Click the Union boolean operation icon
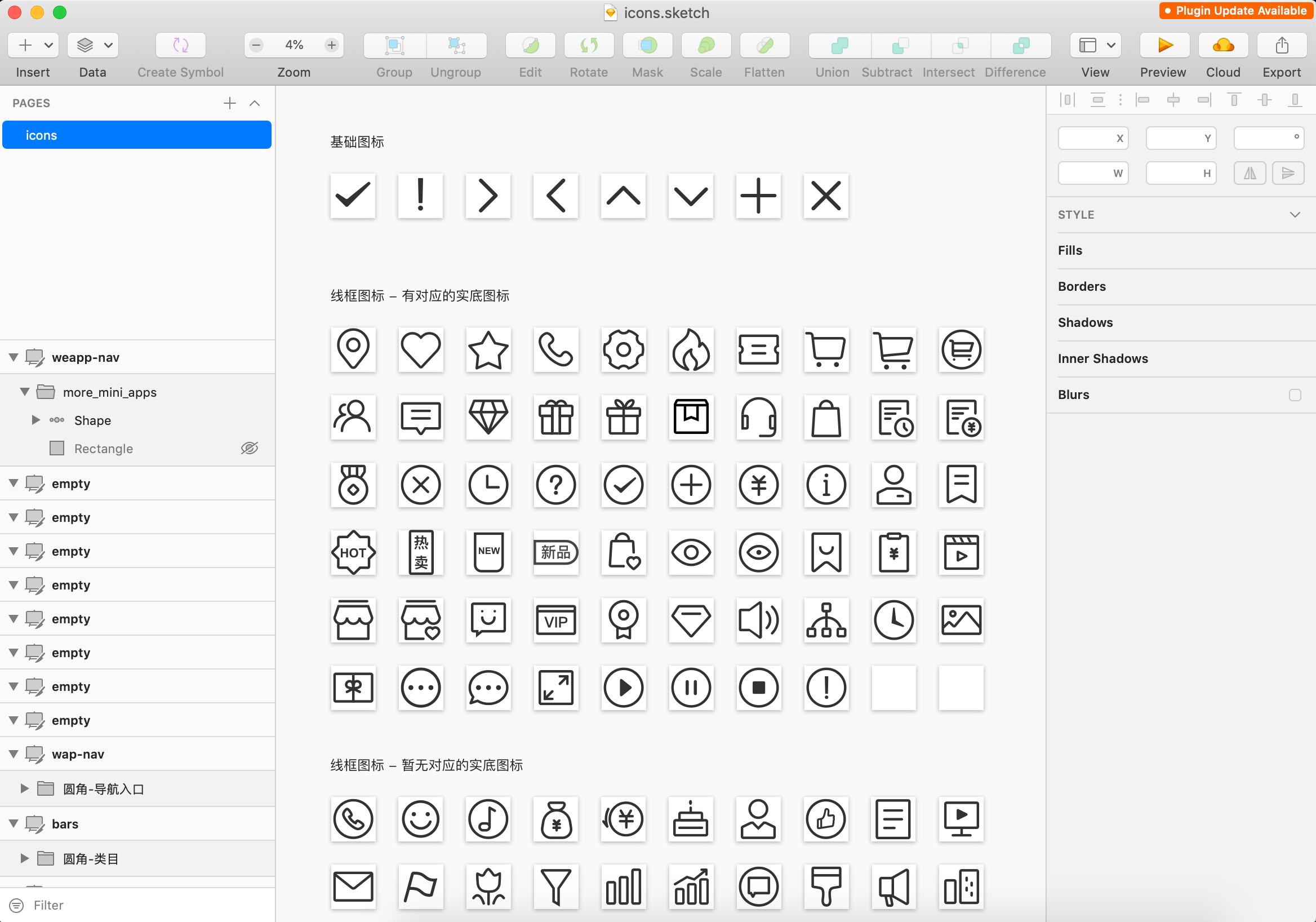This screenshot has width=1316, height=922. (x=839, y=45)
